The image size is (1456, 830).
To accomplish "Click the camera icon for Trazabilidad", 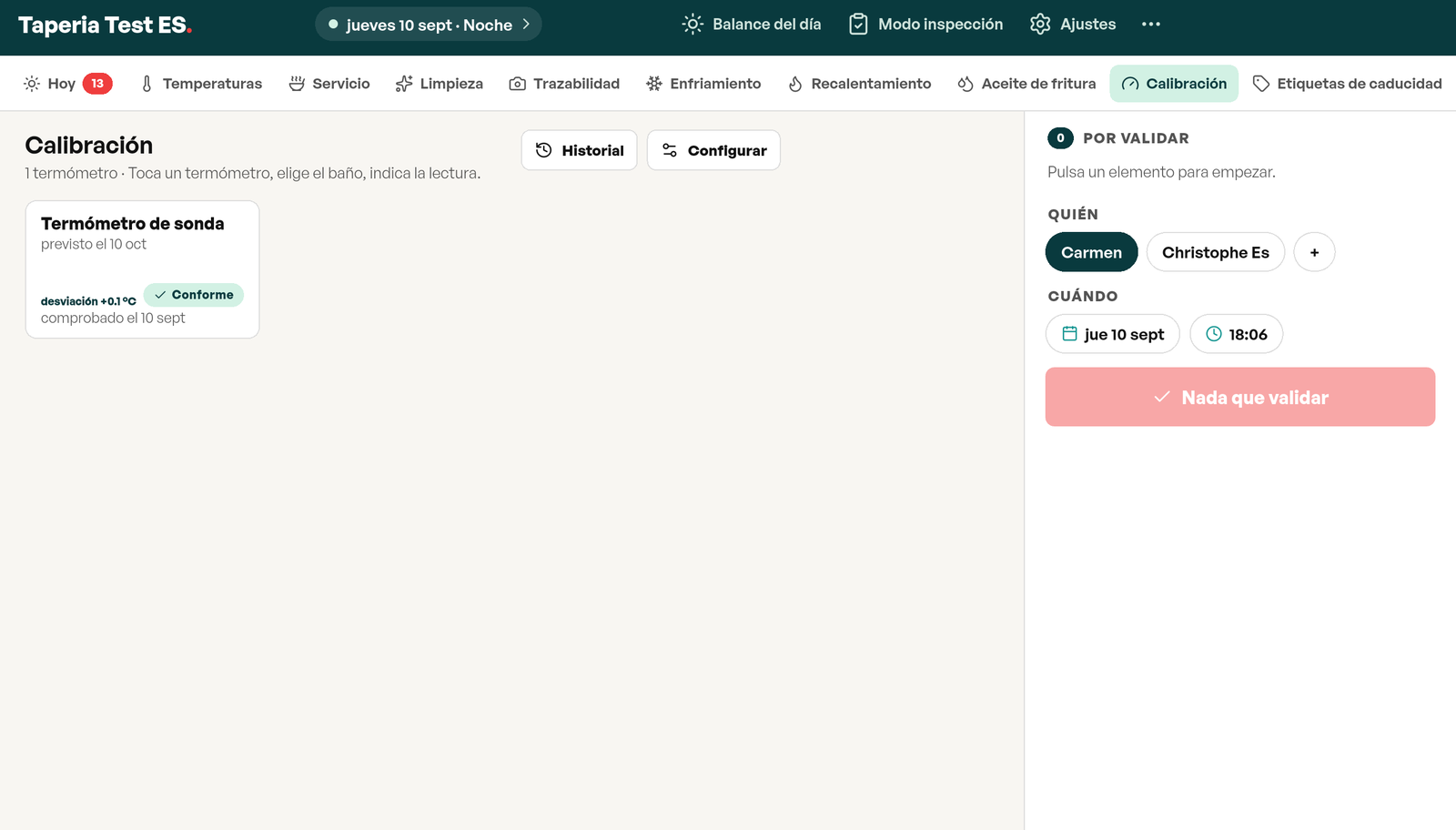I will [517, 84].
